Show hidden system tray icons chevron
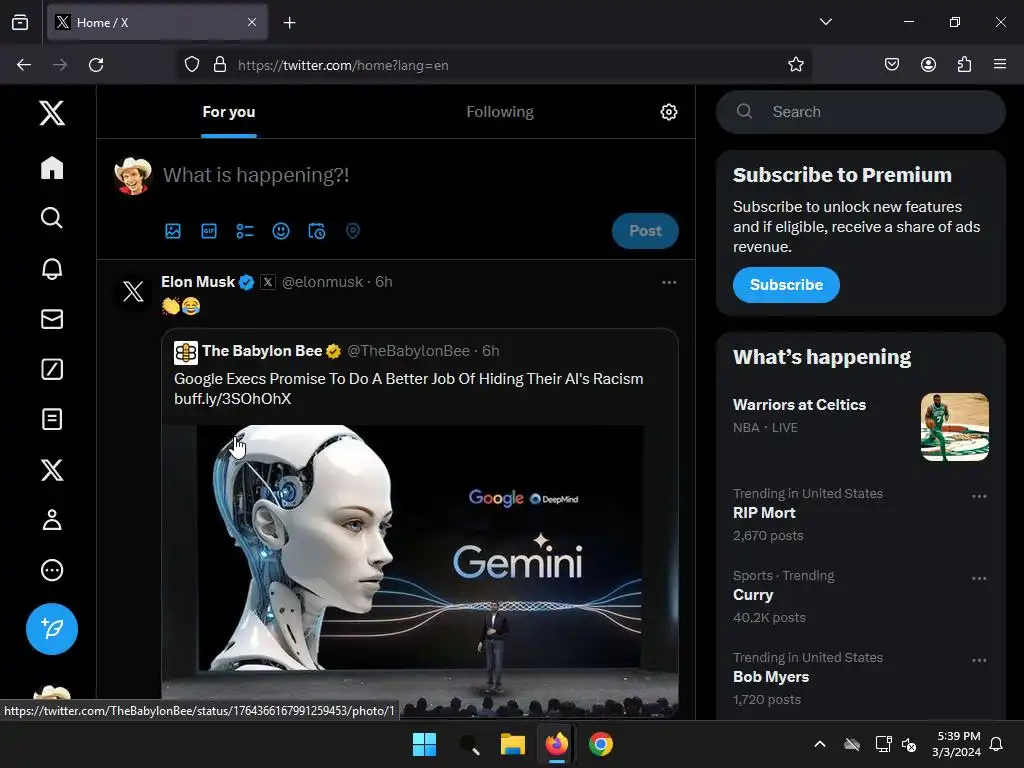The height and width of the screenshot is (768, 1024). pos(820,744)
